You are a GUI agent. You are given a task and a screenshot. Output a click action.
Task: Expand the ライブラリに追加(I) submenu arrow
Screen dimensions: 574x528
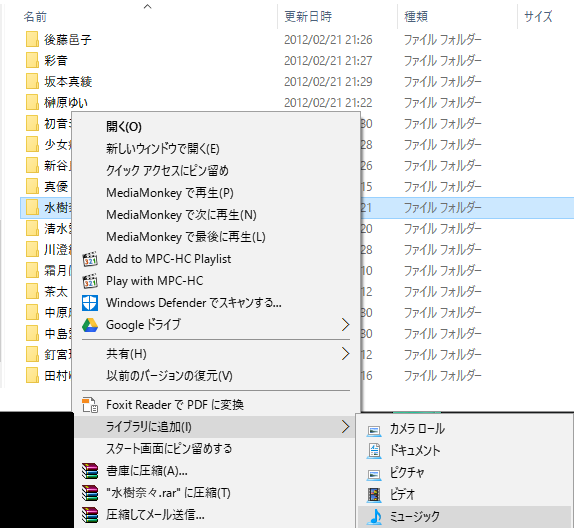(345, 427)
